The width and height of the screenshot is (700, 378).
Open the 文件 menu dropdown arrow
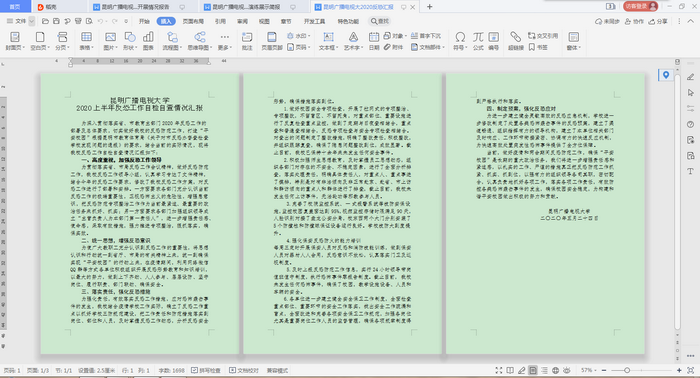point(31,21)
